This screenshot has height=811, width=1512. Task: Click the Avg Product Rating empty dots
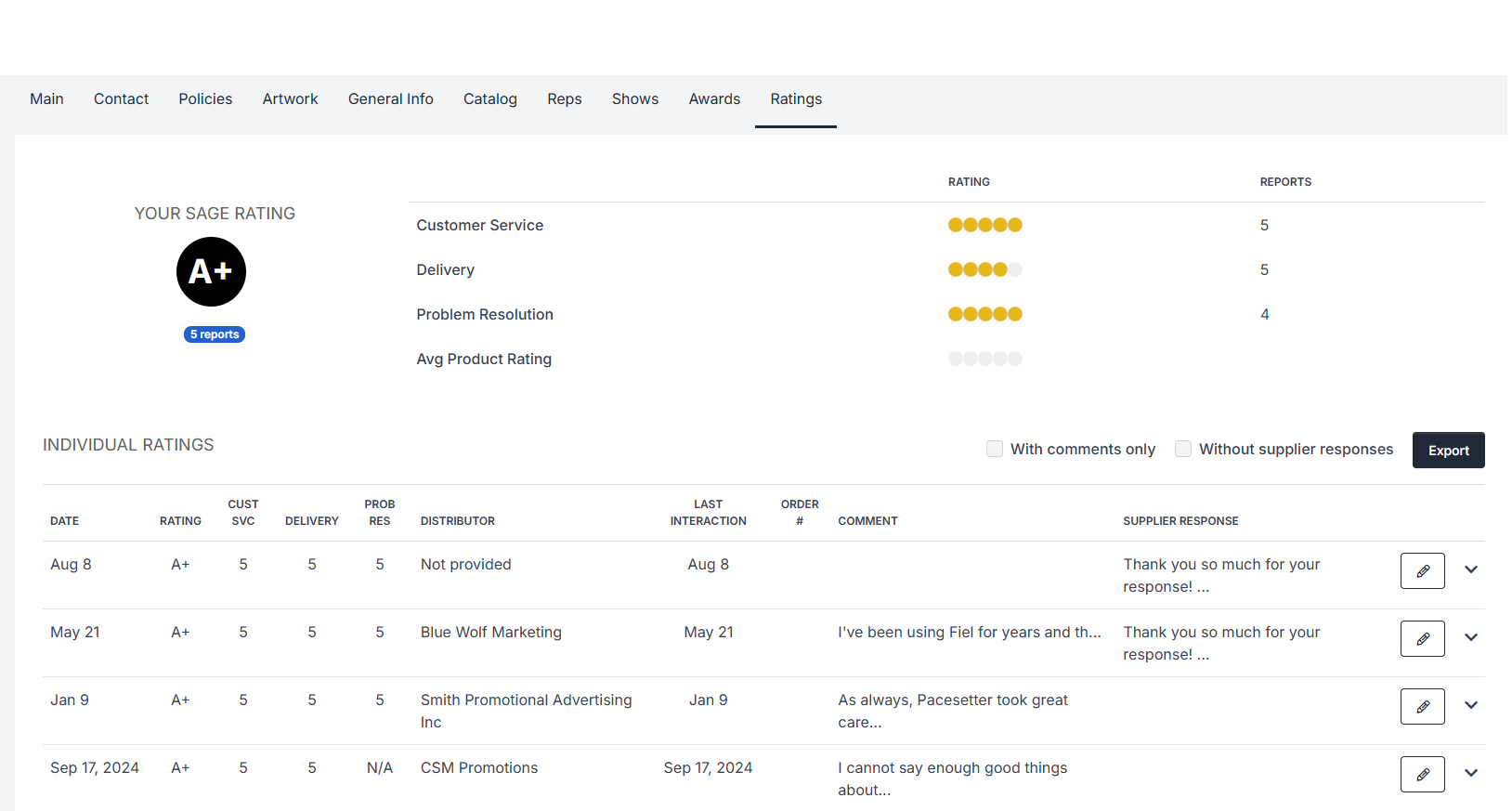click(x=984, y=359)
